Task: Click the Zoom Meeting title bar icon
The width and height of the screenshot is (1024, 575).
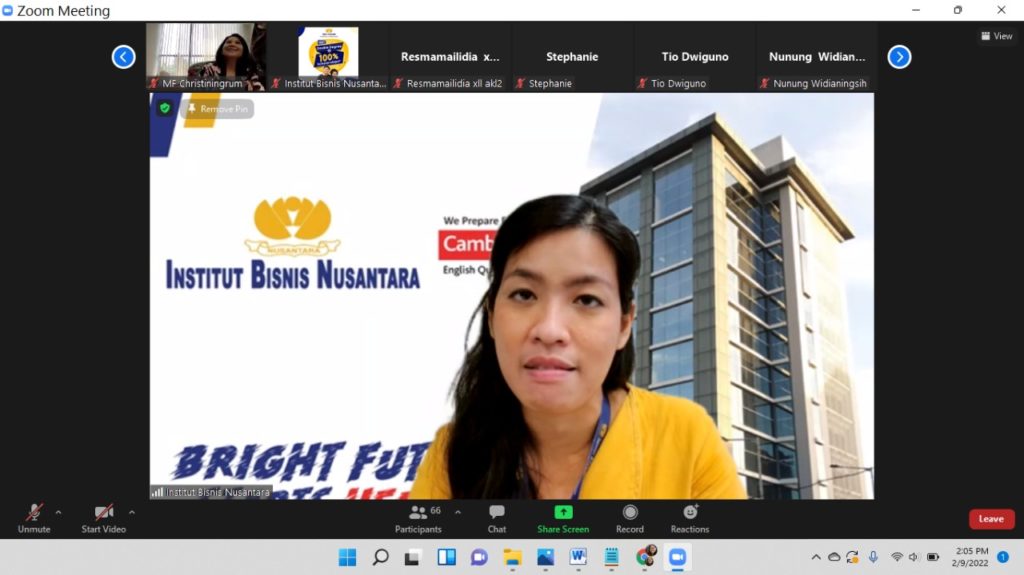Action: [8, 10]
